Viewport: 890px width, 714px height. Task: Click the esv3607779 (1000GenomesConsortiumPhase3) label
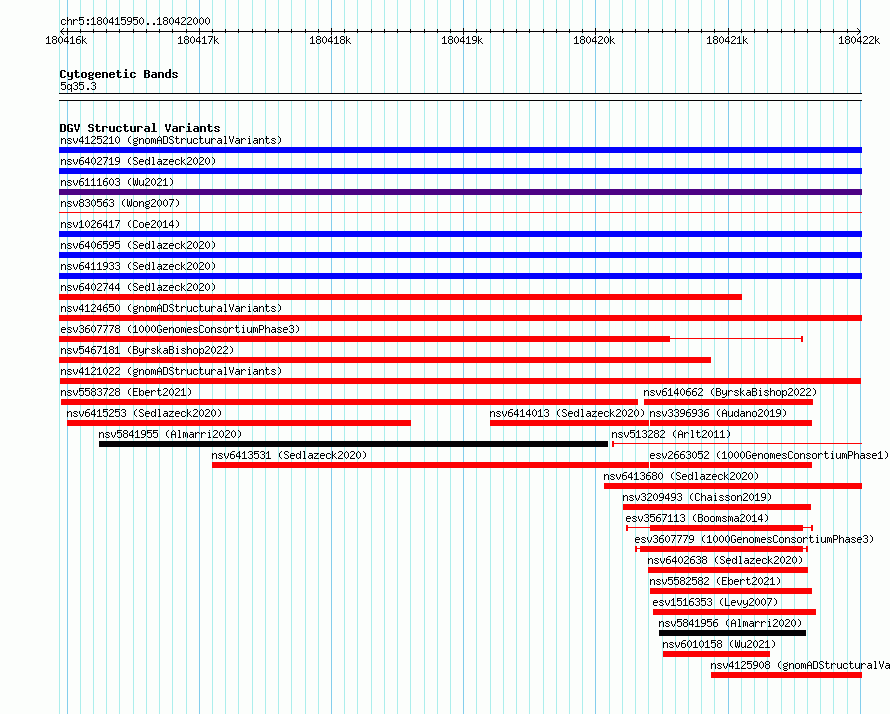(x=754, y=539)
